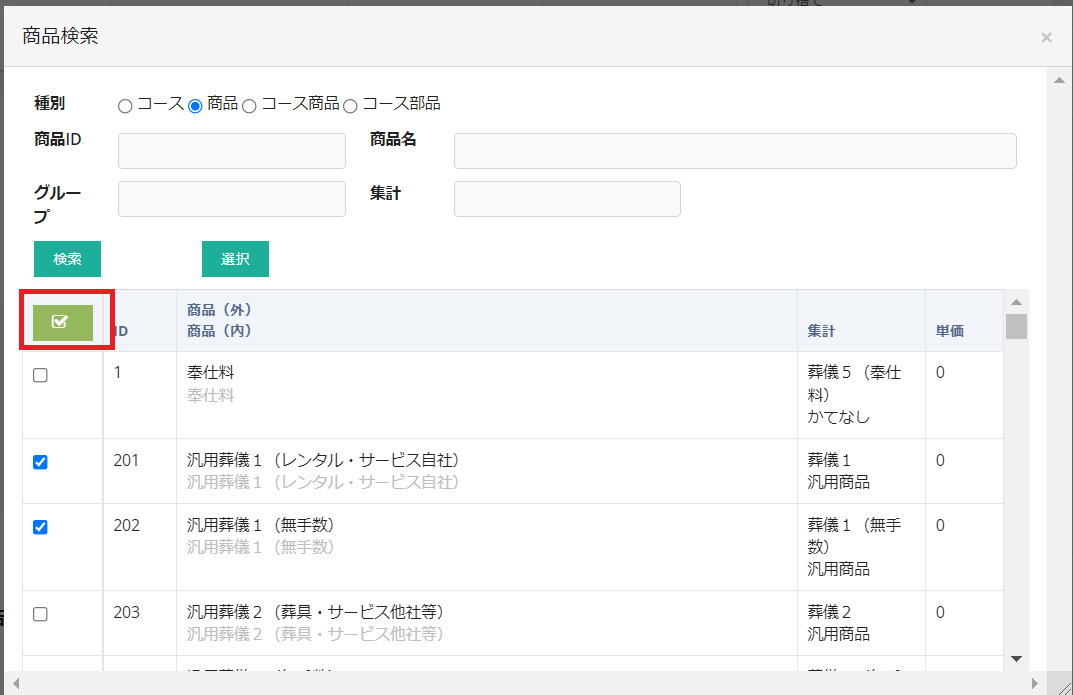Choose the コース部品 radio option
Image resolution: width=1073 pixels, height=695 pixels.
[350, 105]
